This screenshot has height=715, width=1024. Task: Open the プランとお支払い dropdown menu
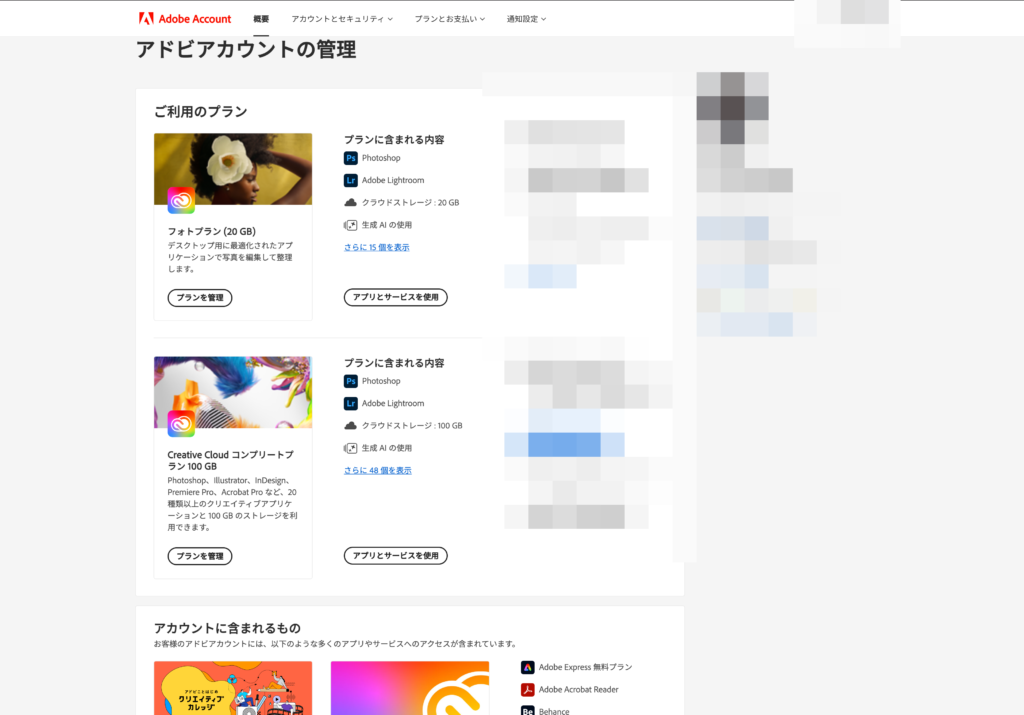click(449, 19)
